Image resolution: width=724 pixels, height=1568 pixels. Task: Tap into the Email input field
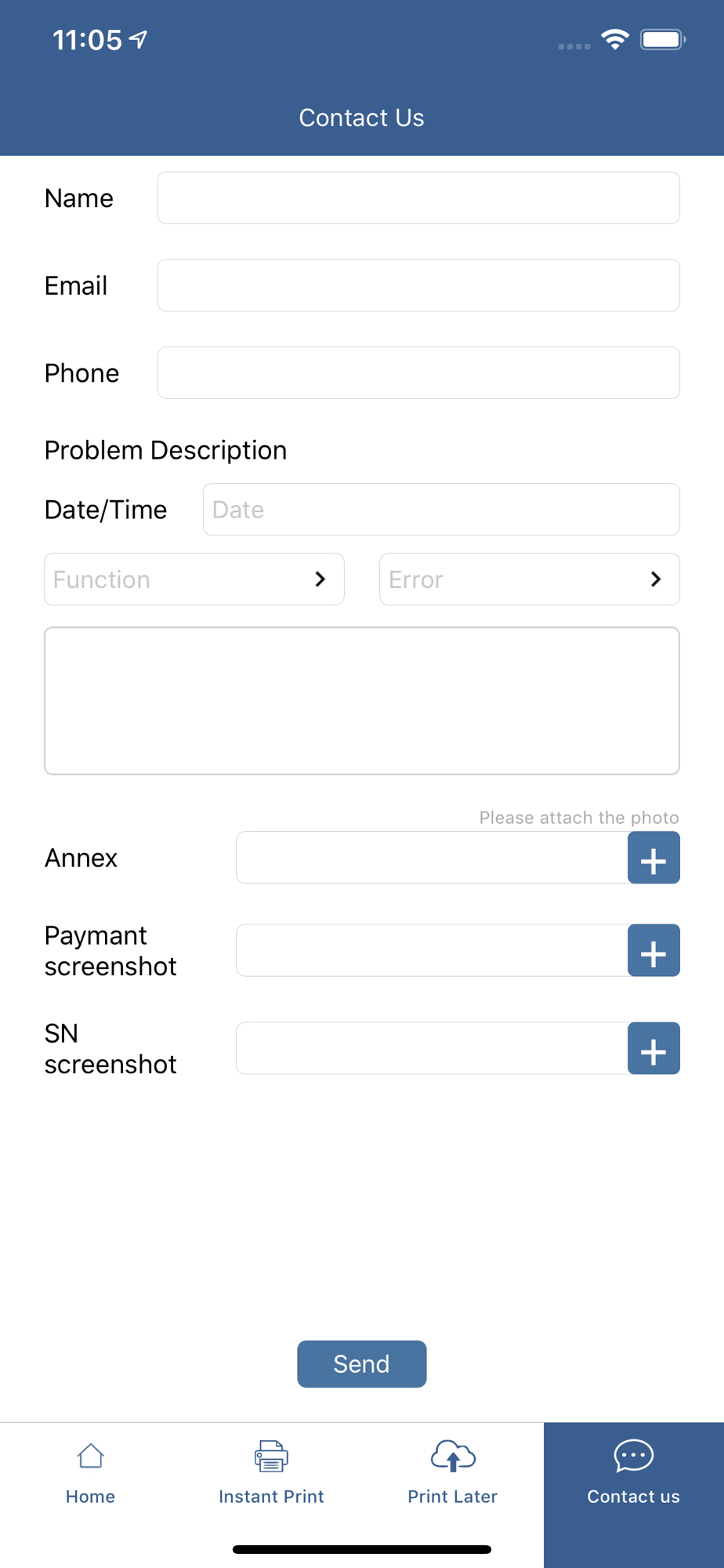pyautogui.click(x=418, y=285)
